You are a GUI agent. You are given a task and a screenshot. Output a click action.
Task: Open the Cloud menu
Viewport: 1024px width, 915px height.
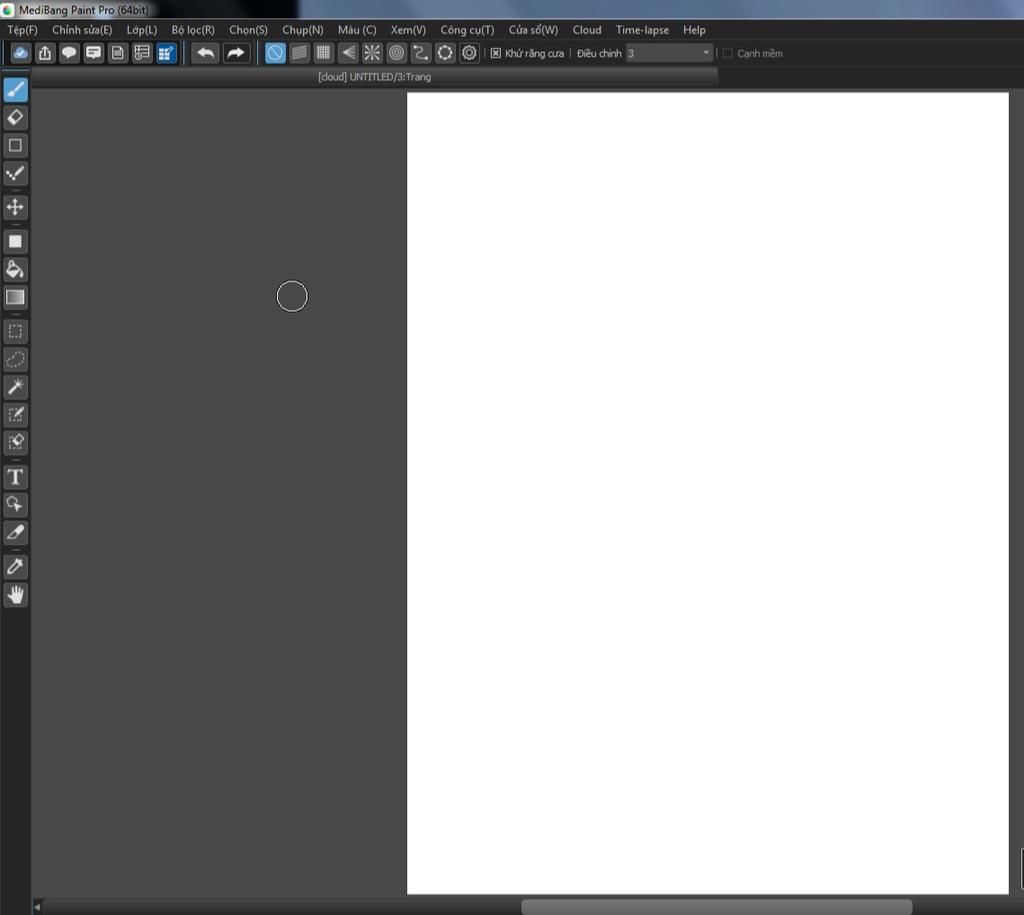(x=587, y=30)
